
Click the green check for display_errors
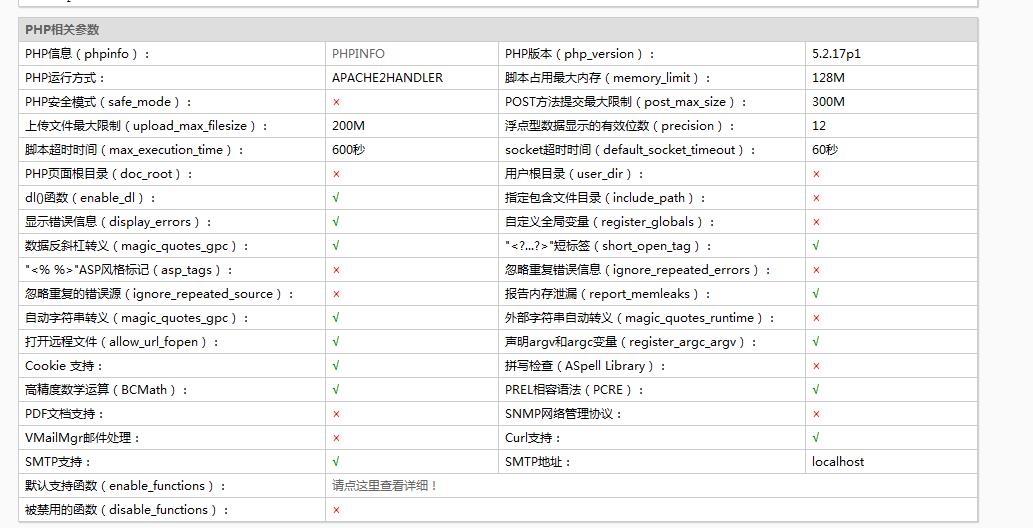click(x=336, y=221)
